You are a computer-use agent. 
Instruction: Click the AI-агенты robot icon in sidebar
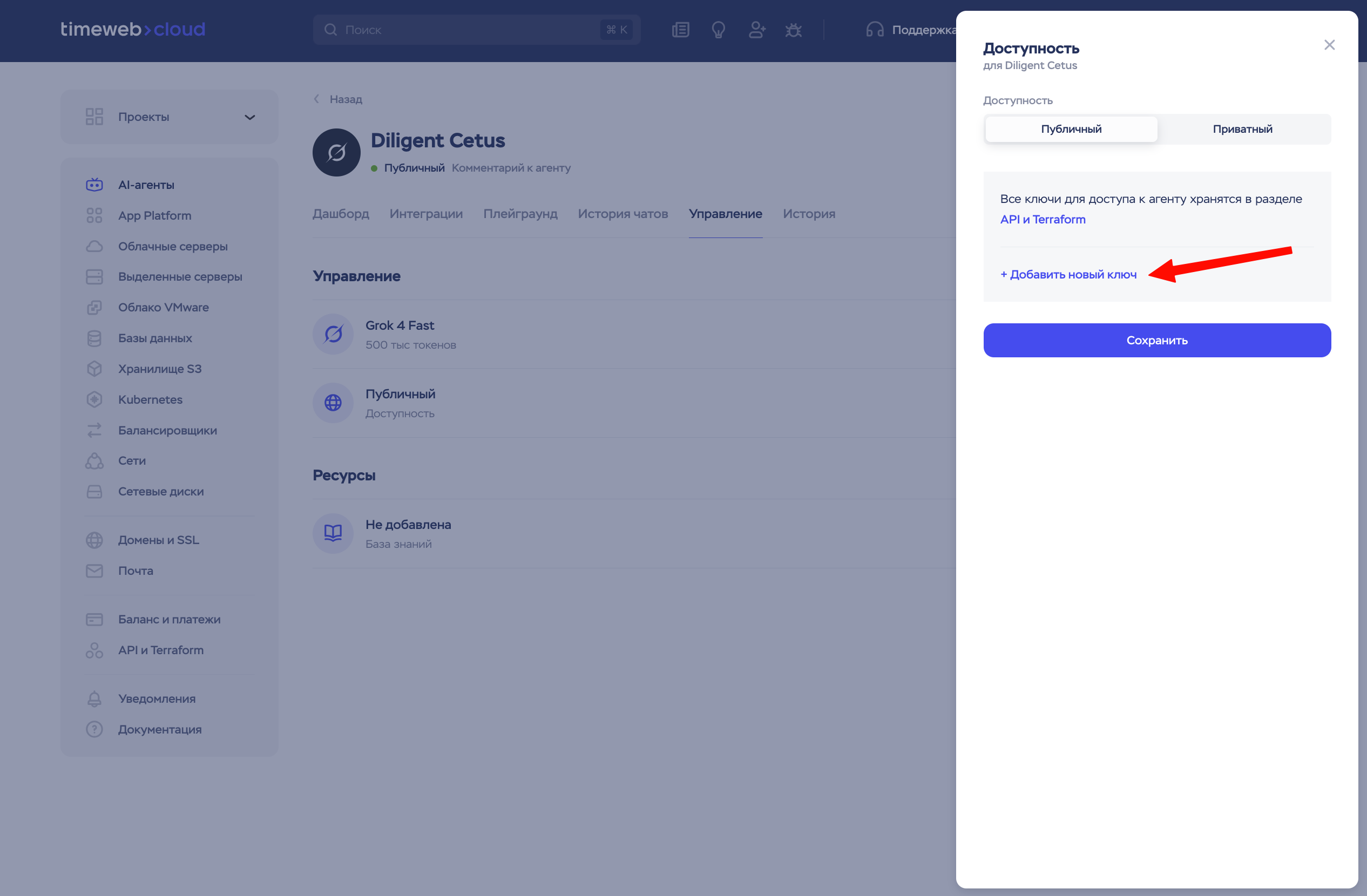pos(94,185)
